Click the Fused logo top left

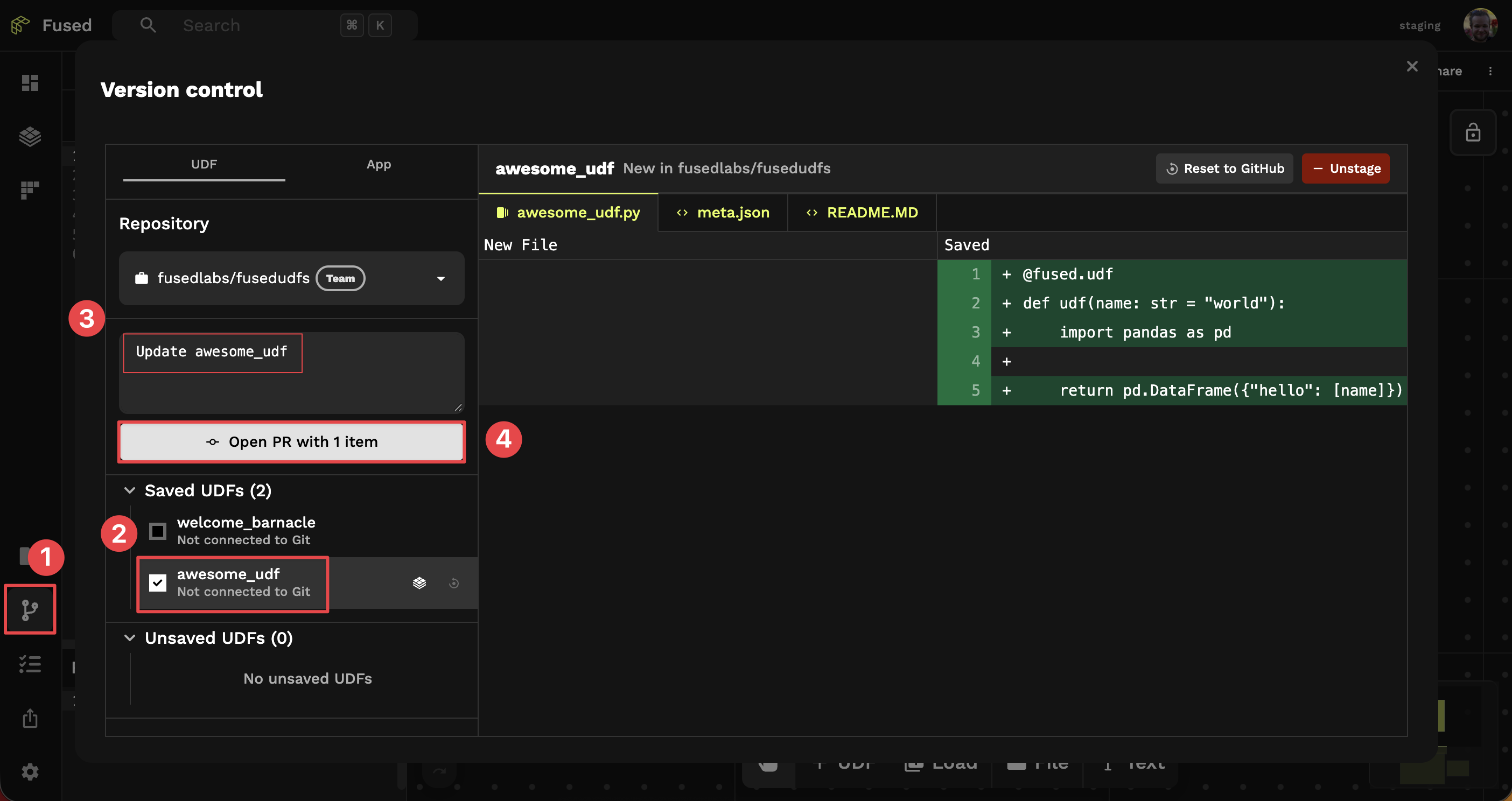click(x=19, y=25)
